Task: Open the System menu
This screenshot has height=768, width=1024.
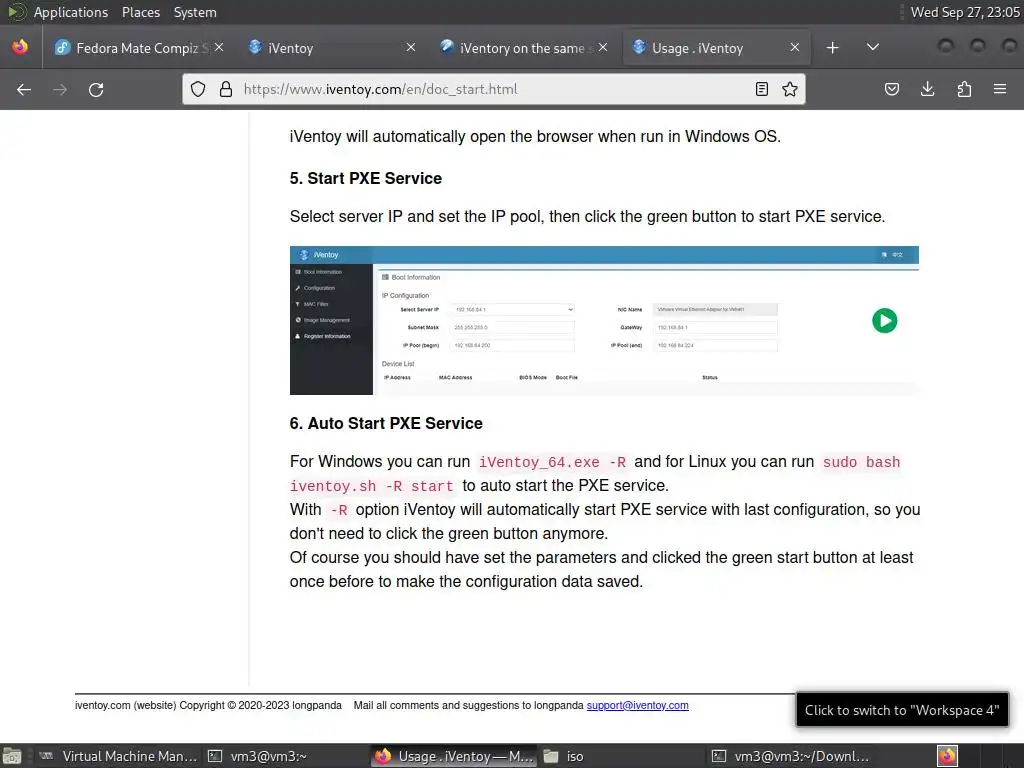Action: [195, 12]
